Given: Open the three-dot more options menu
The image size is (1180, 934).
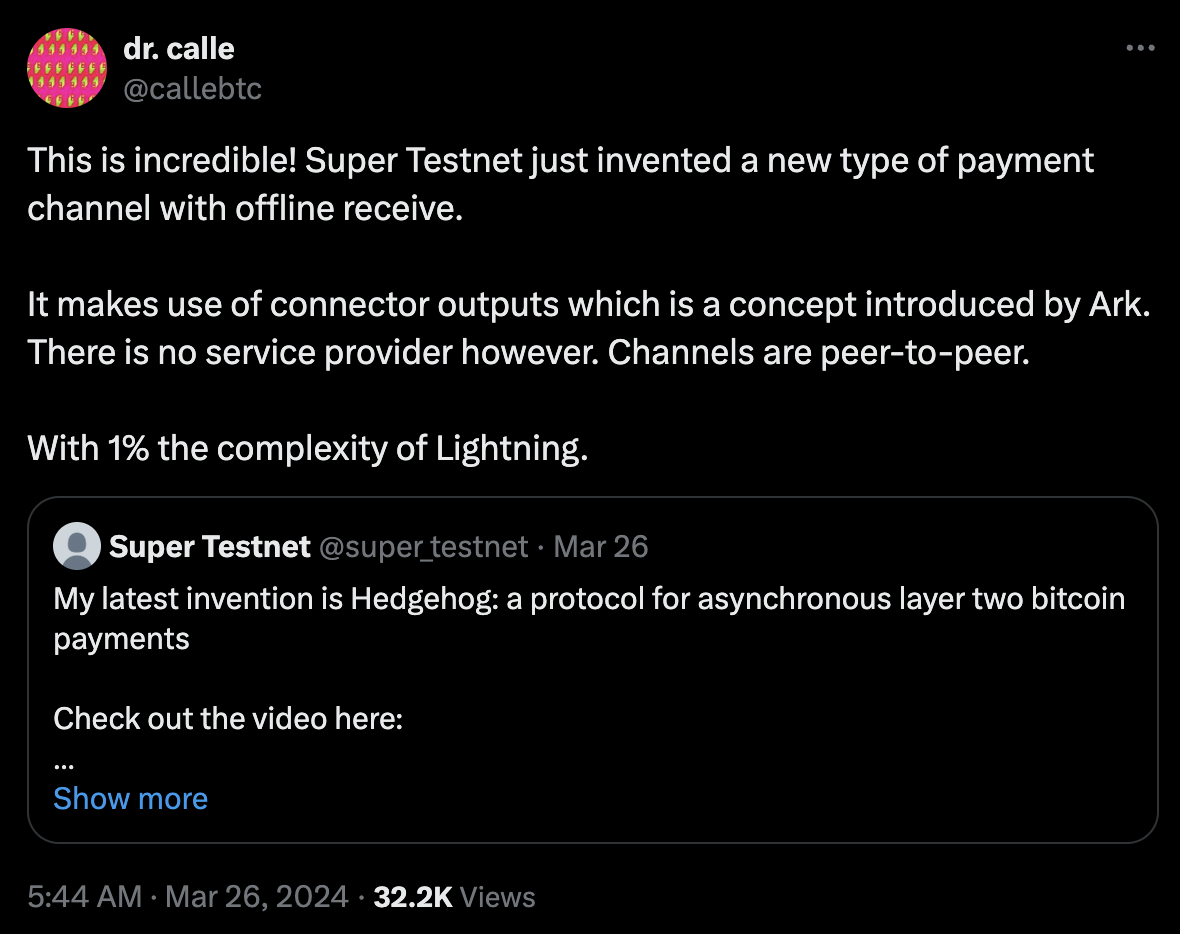Looking at the screenshot, I should 1140,48.
